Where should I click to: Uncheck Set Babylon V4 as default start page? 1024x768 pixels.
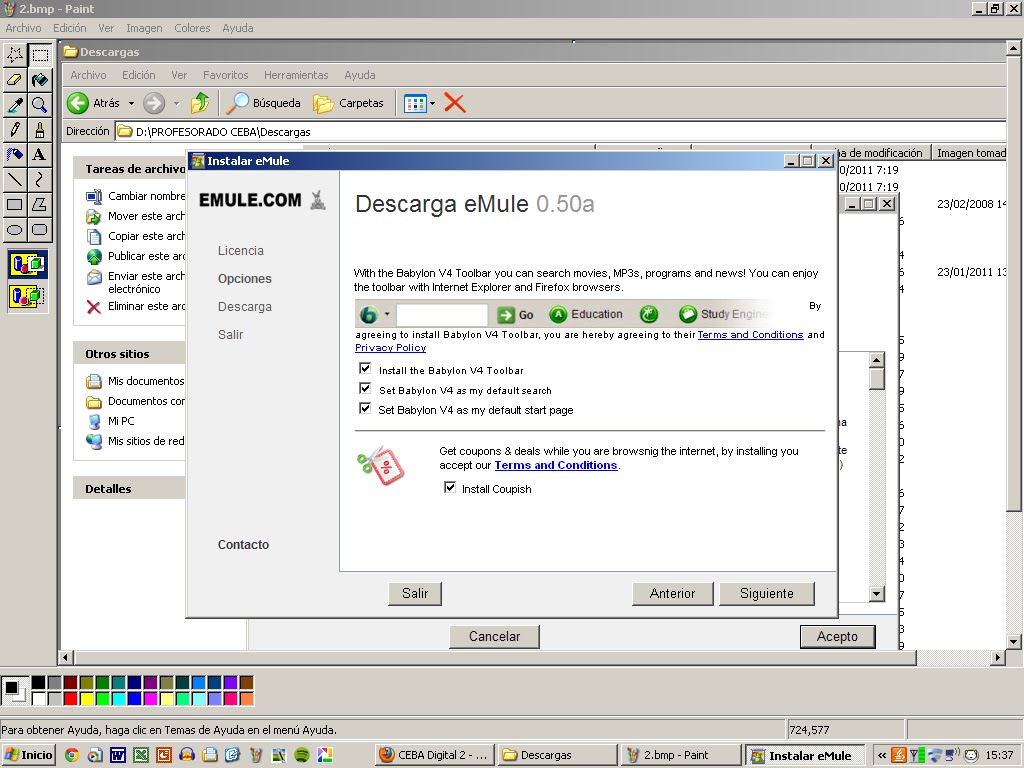tap(365, 409)
